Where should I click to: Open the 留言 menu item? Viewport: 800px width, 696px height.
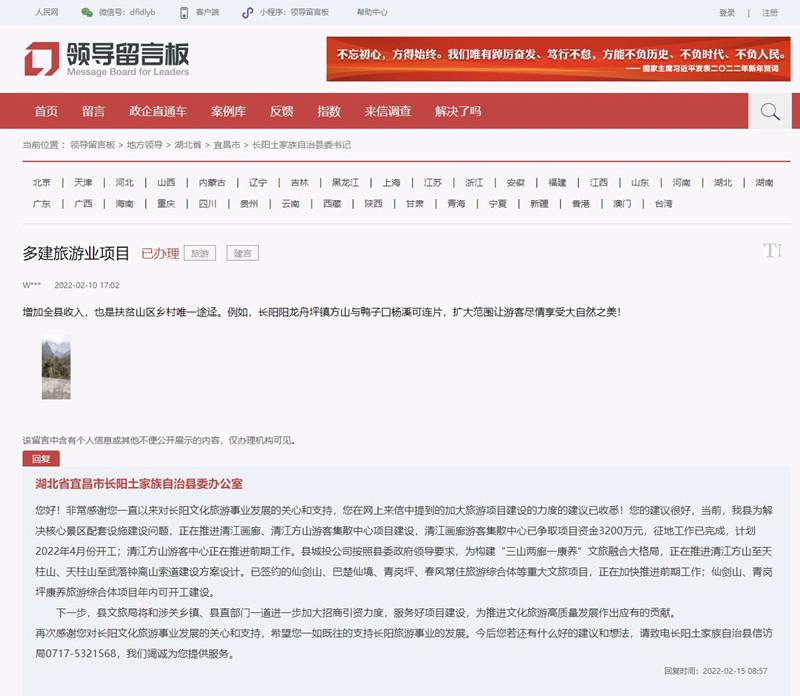point(93,111)
